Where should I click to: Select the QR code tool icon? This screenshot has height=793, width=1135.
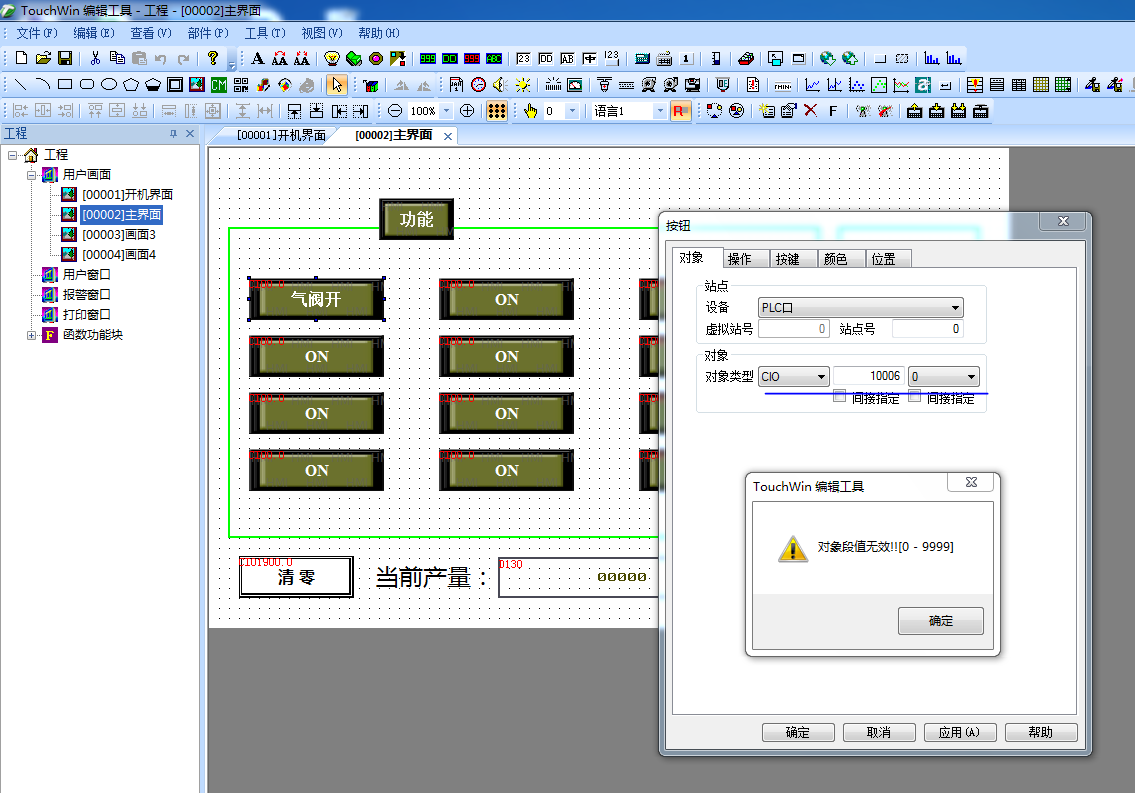241,85
